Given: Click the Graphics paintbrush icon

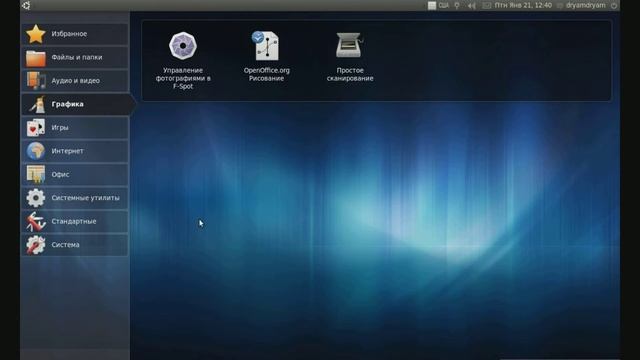Looking at the screenshot, I should tap(37, 104).
